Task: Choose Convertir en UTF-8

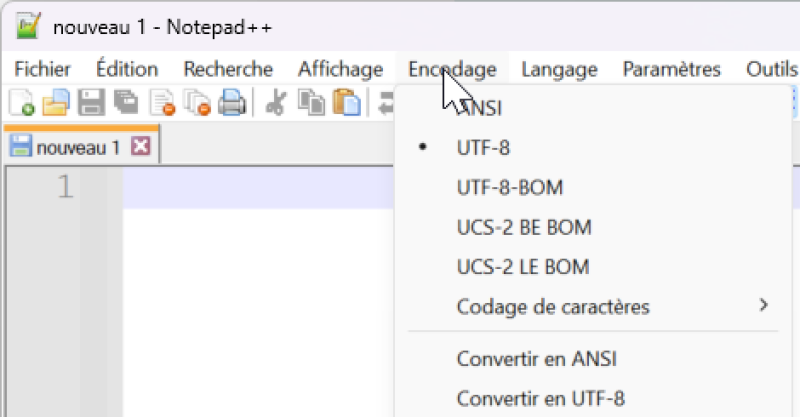Action: 594,399
